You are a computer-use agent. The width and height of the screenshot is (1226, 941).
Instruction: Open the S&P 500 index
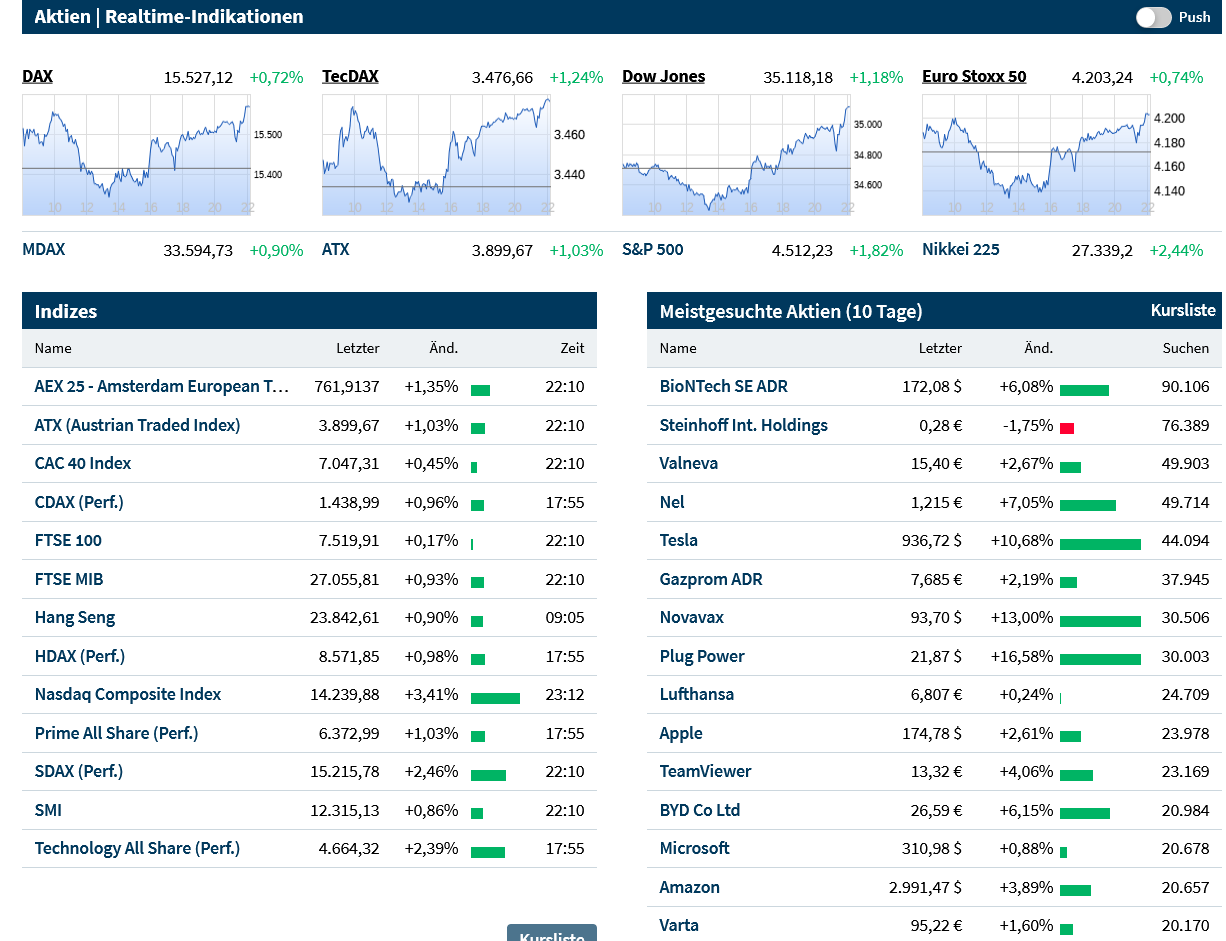[653, 250]
